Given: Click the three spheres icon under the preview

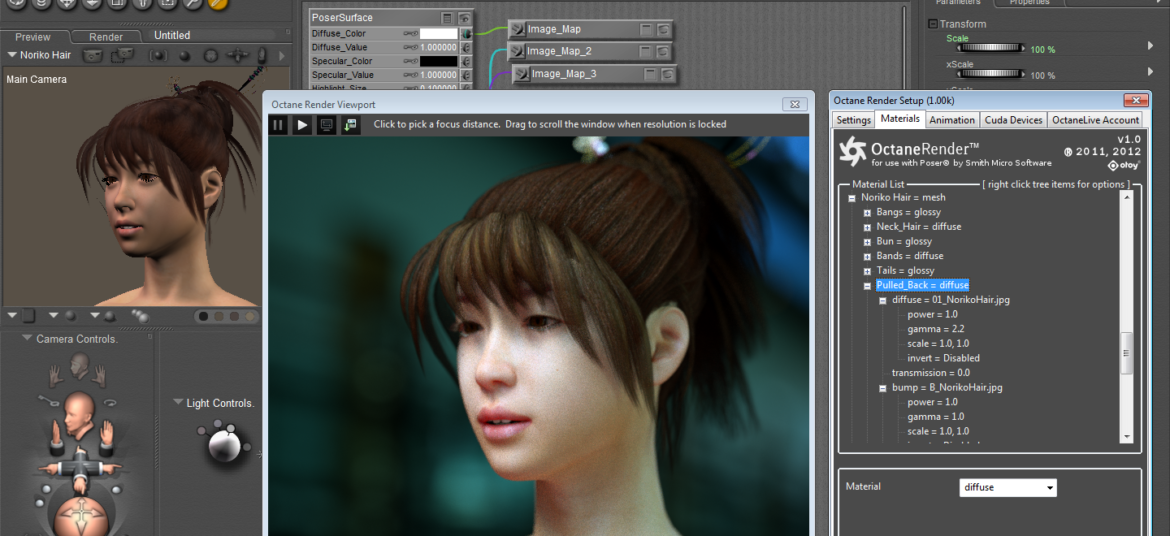Looking at the screenshot, I should [140, 315].
